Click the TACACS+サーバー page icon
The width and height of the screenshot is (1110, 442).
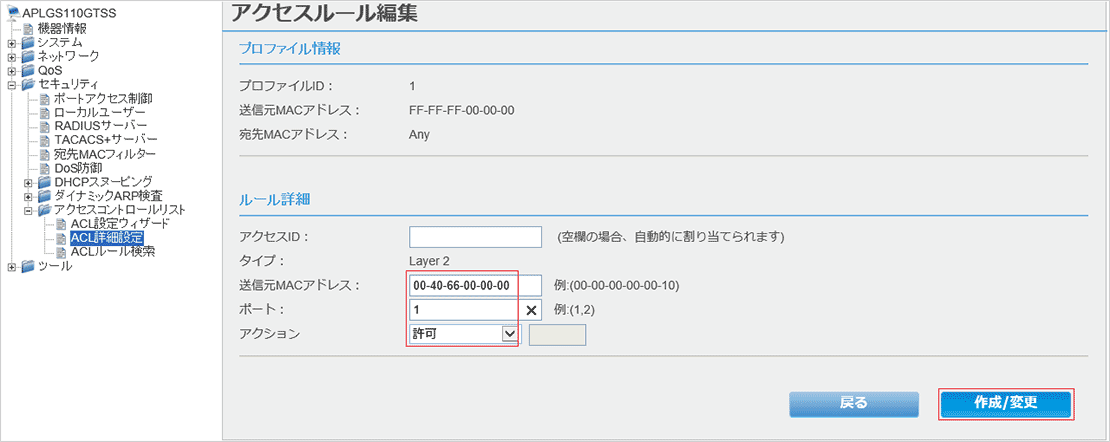point(45,140)
